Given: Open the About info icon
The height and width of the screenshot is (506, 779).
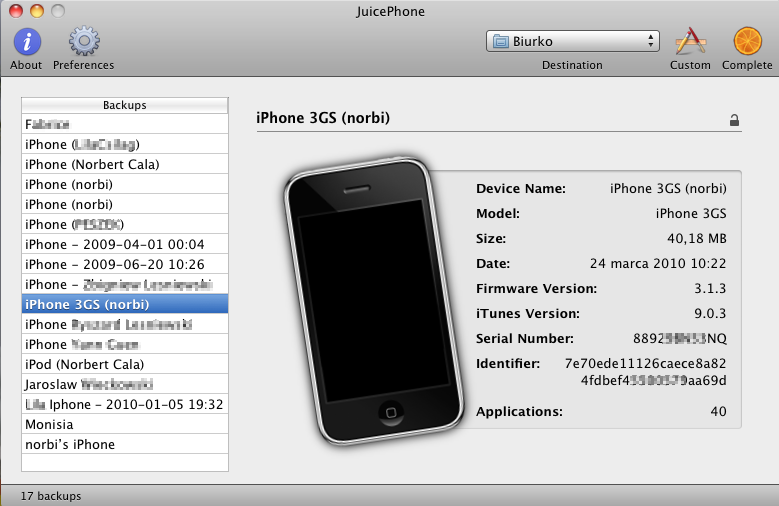Looking at the screenshot, I should pos(27,41).
